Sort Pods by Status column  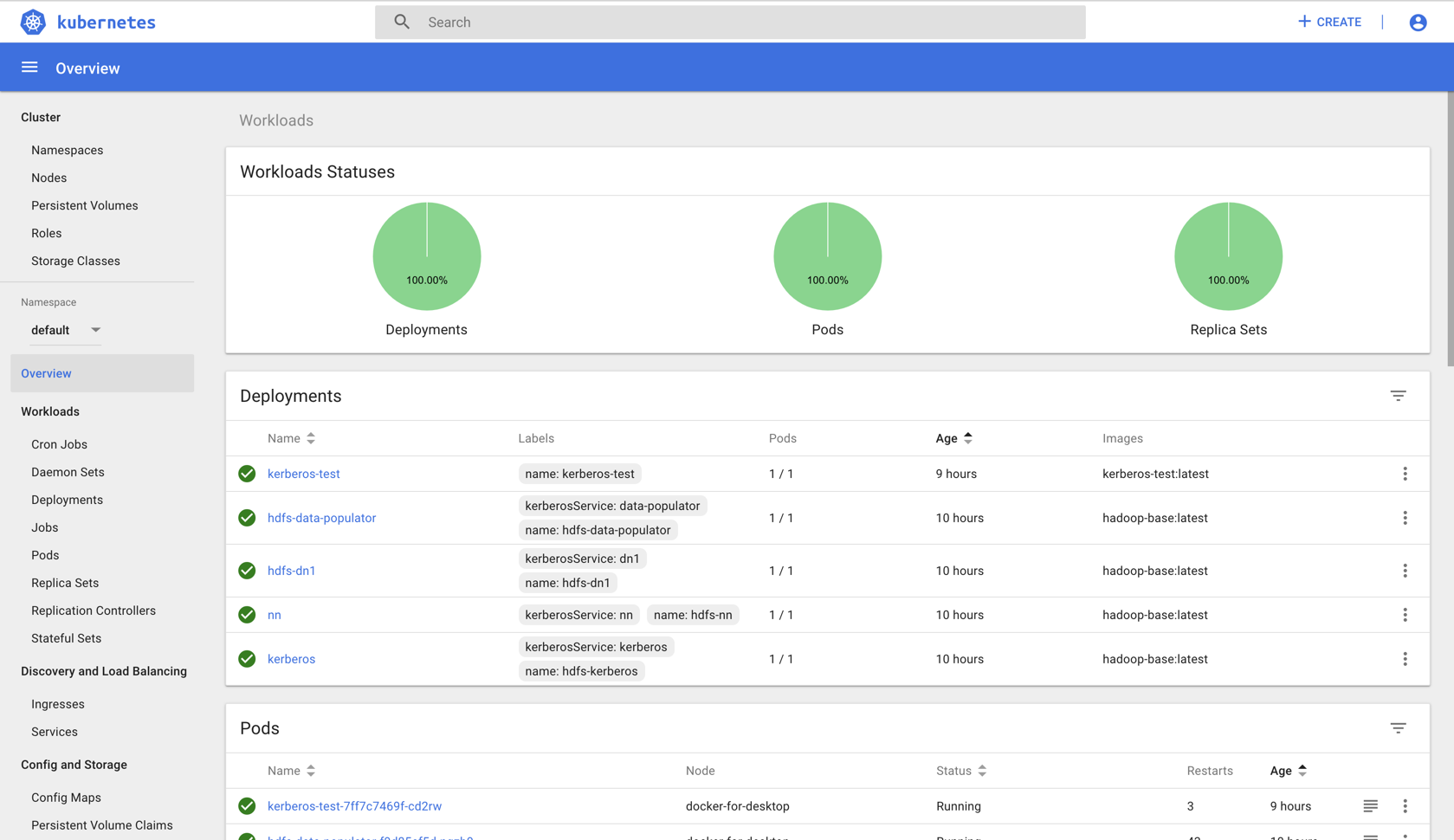point(961,771)
